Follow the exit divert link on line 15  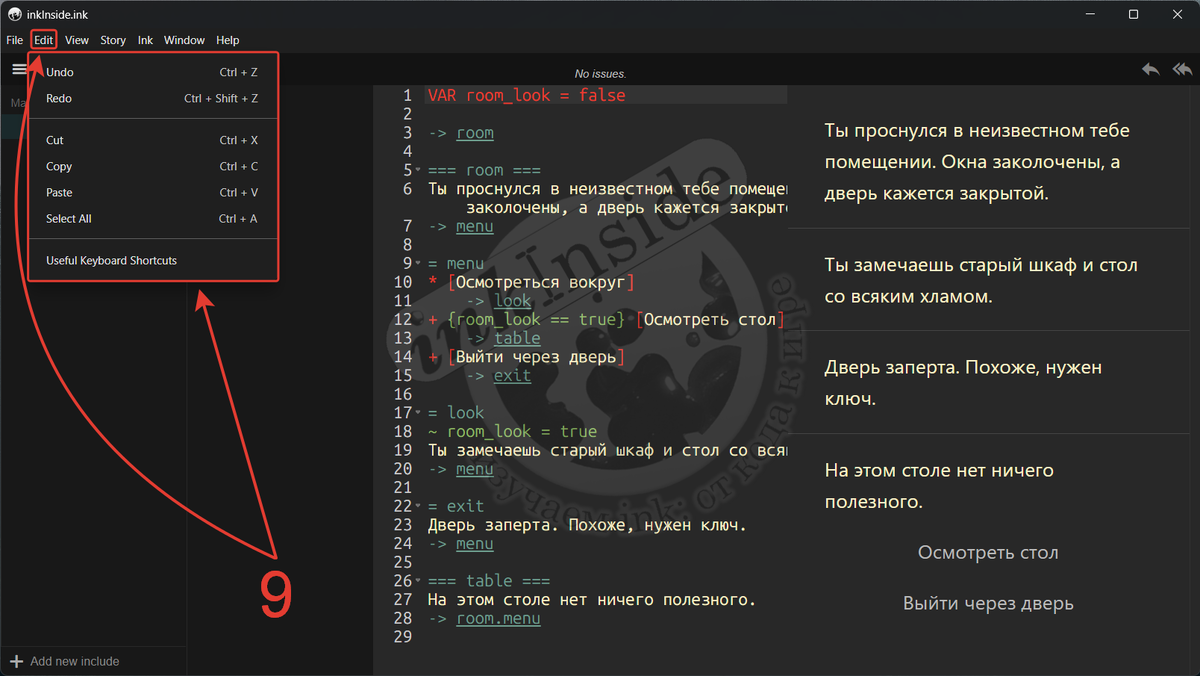513,376
